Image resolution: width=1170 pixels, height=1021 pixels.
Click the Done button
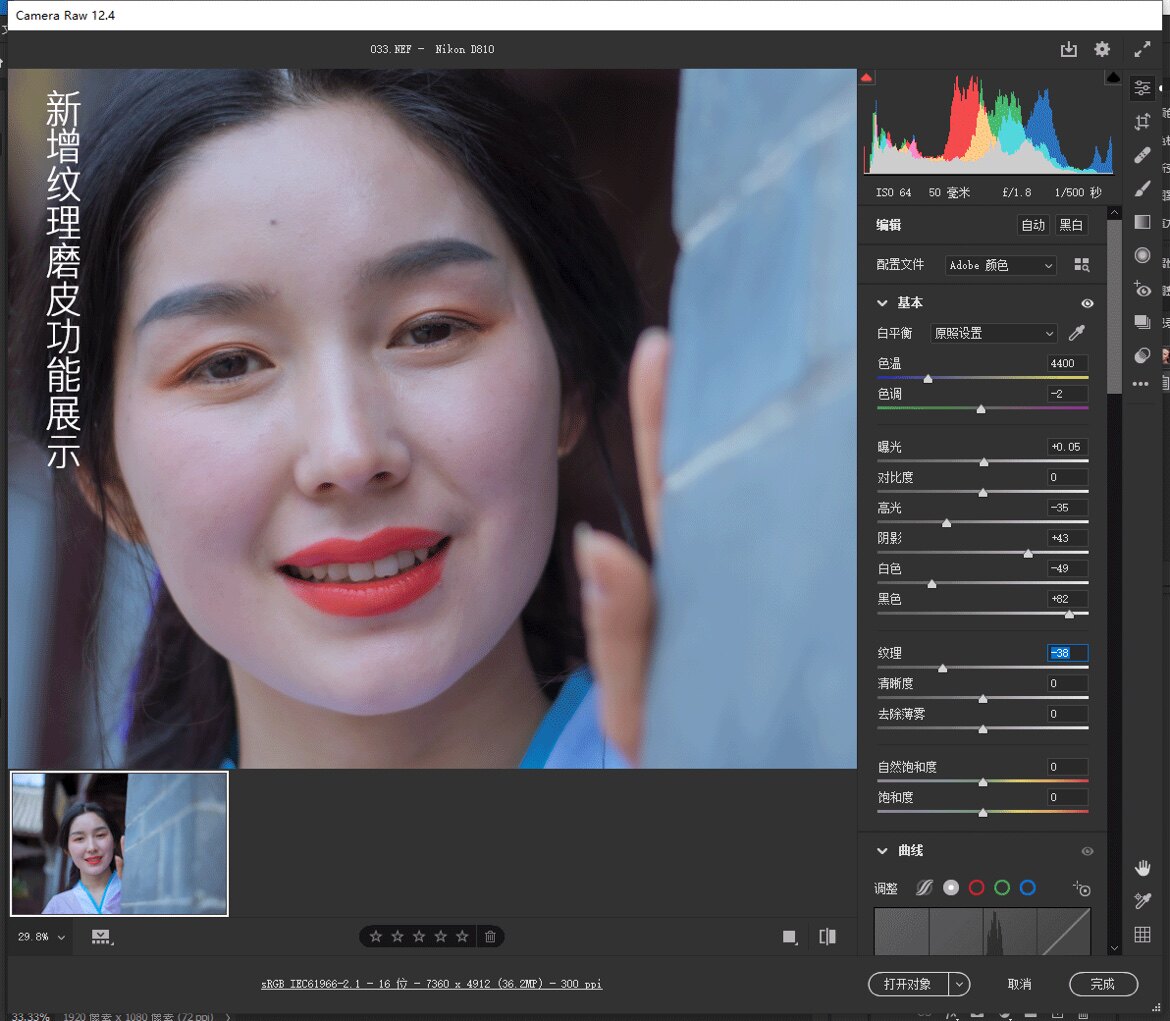click(1103, 984)
